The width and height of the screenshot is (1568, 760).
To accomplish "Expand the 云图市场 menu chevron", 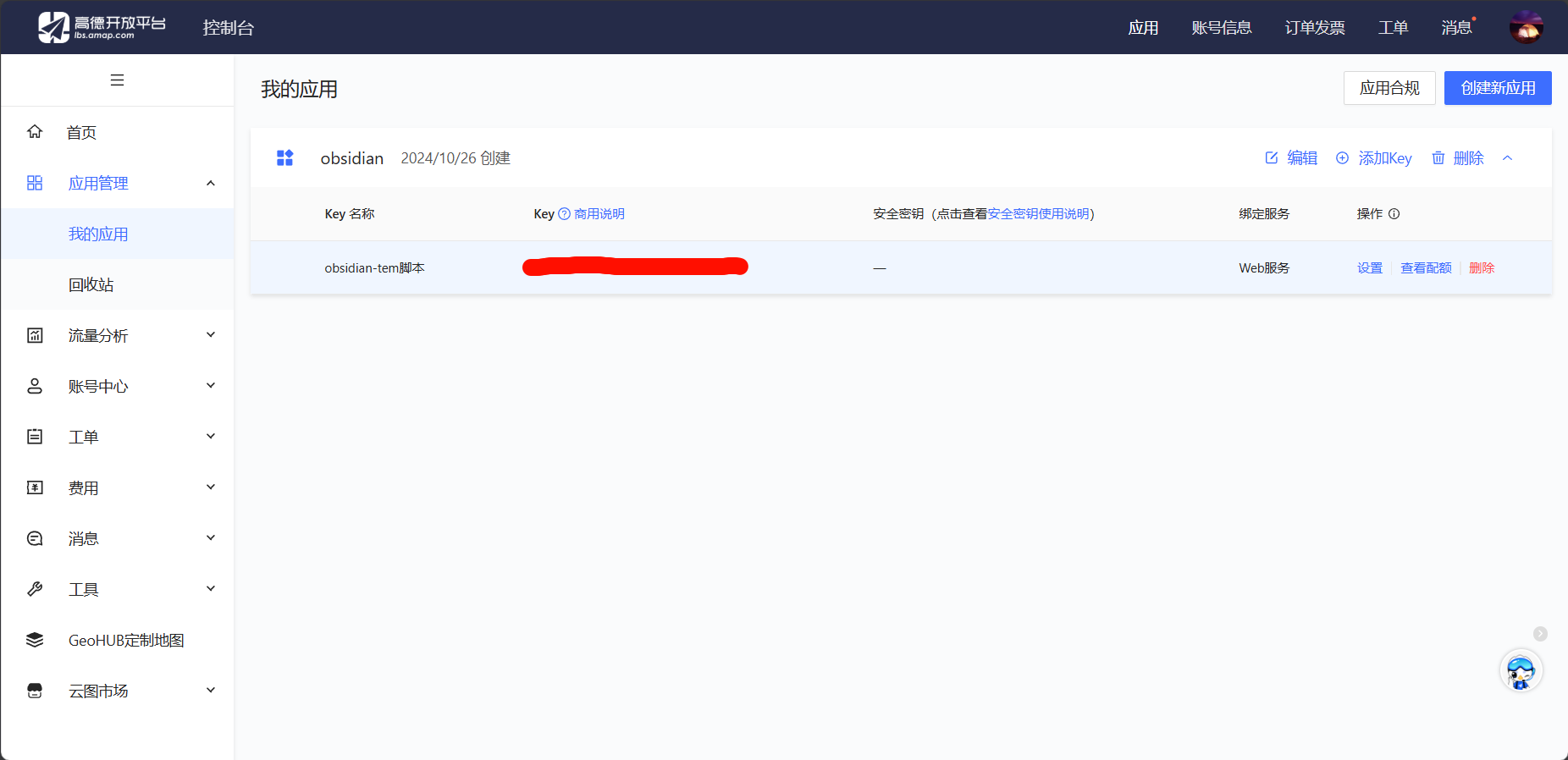I will click(211, 691).
